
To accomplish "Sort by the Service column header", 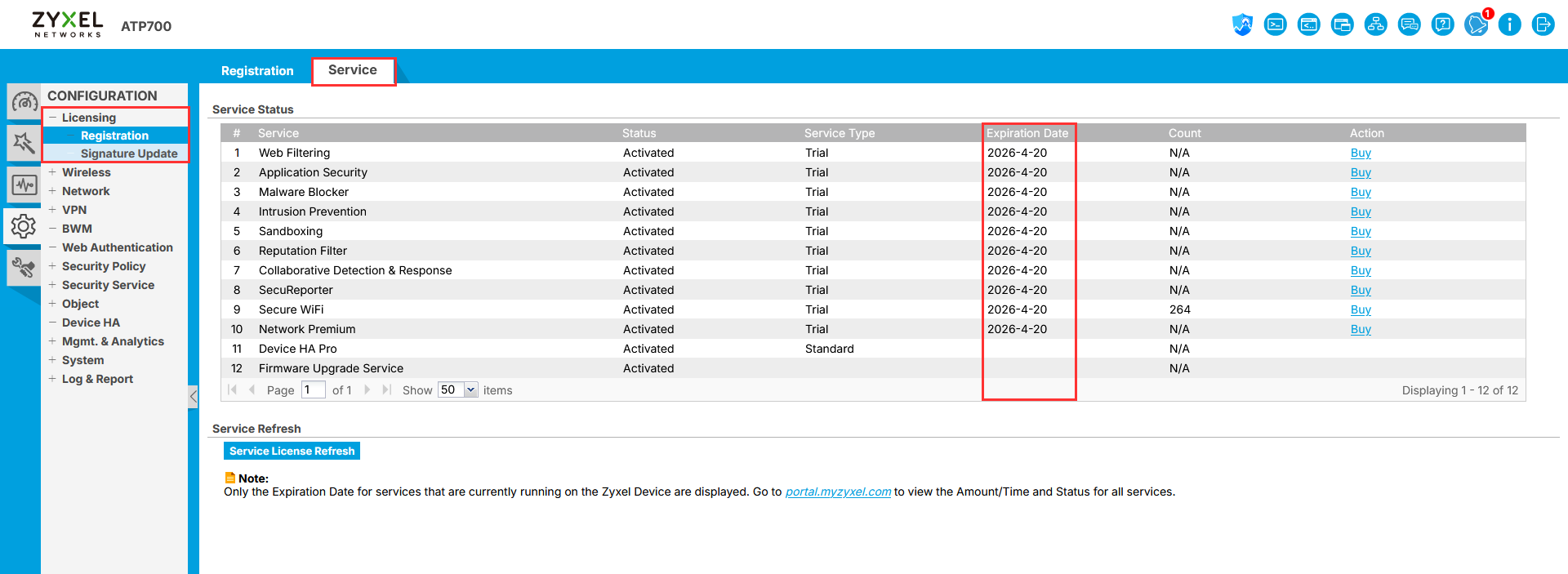I will coord(278,133).
